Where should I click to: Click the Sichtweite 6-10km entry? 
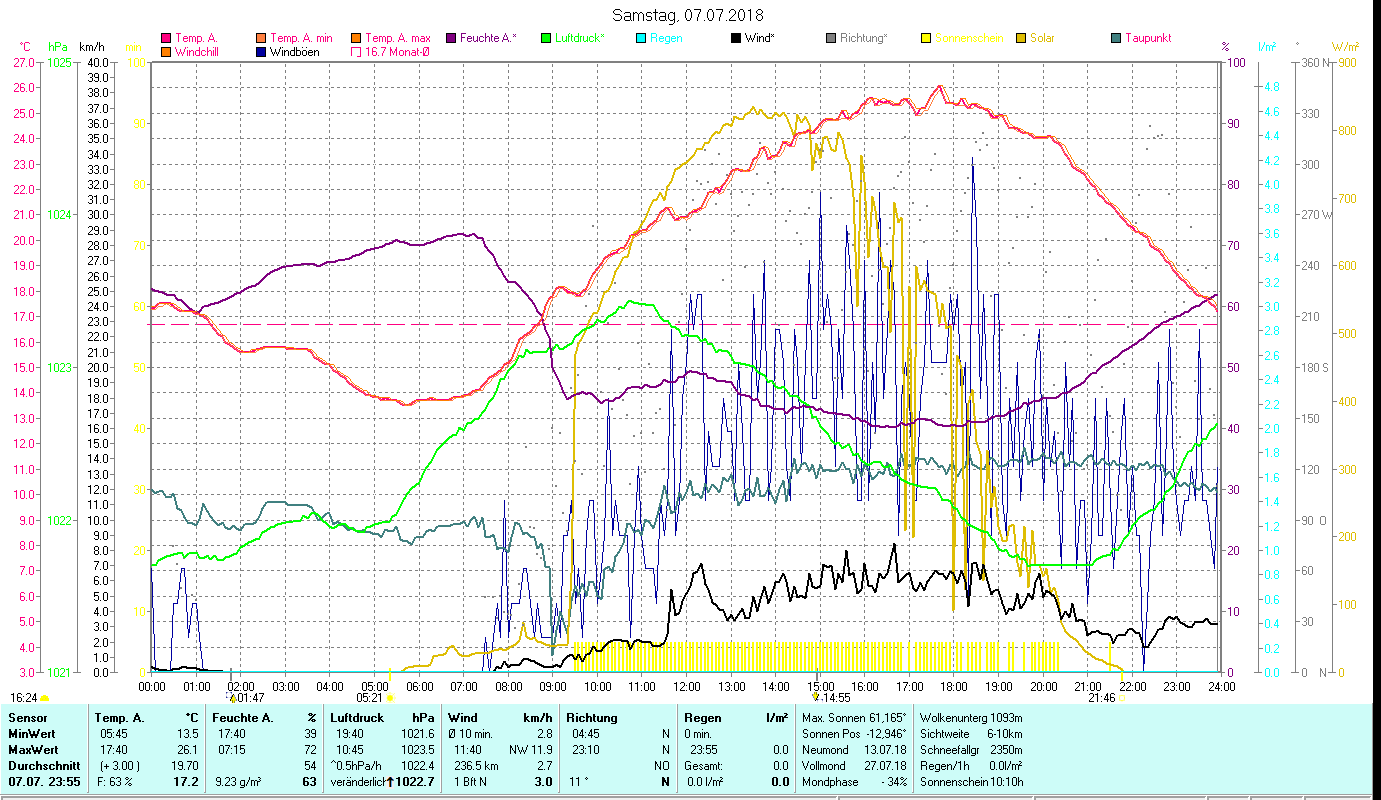click(x=971, y=734)
